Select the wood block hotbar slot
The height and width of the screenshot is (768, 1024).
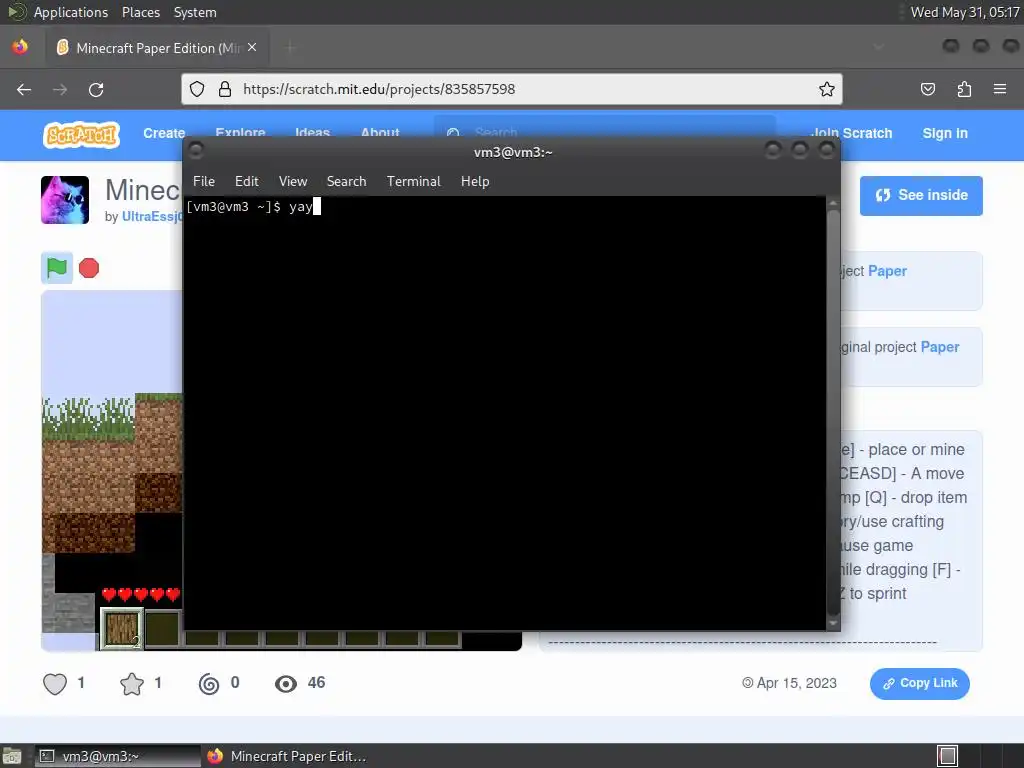click(121, 629)
